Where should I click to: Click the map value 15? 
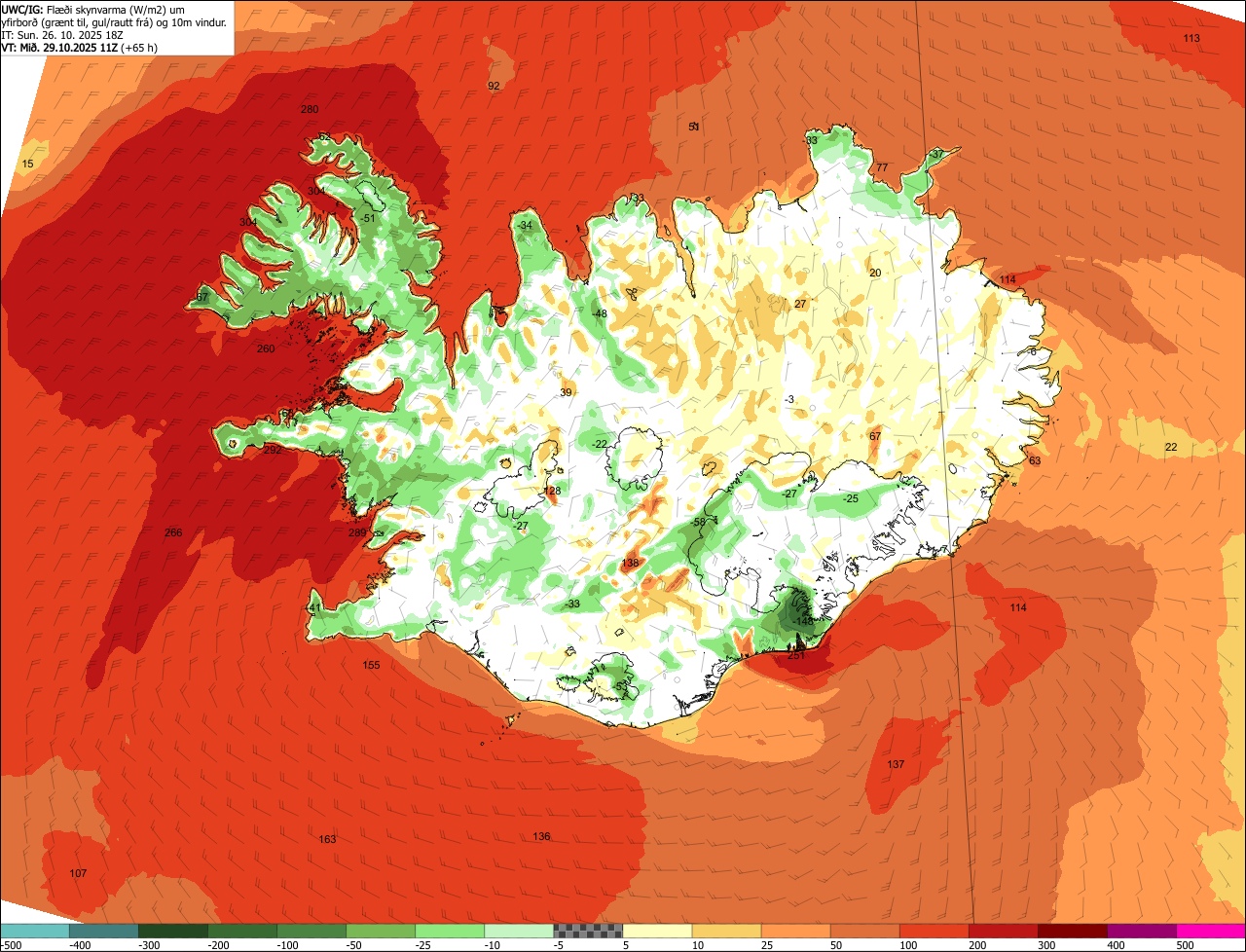(x=27, y=164)
